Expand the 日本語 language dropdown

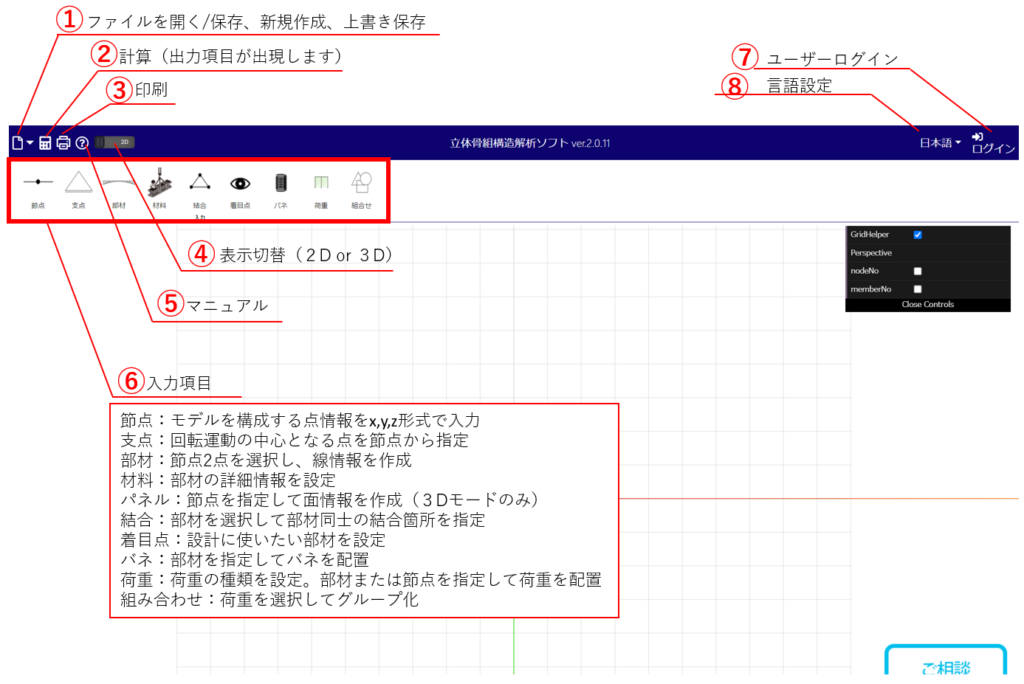coord(940,143)
